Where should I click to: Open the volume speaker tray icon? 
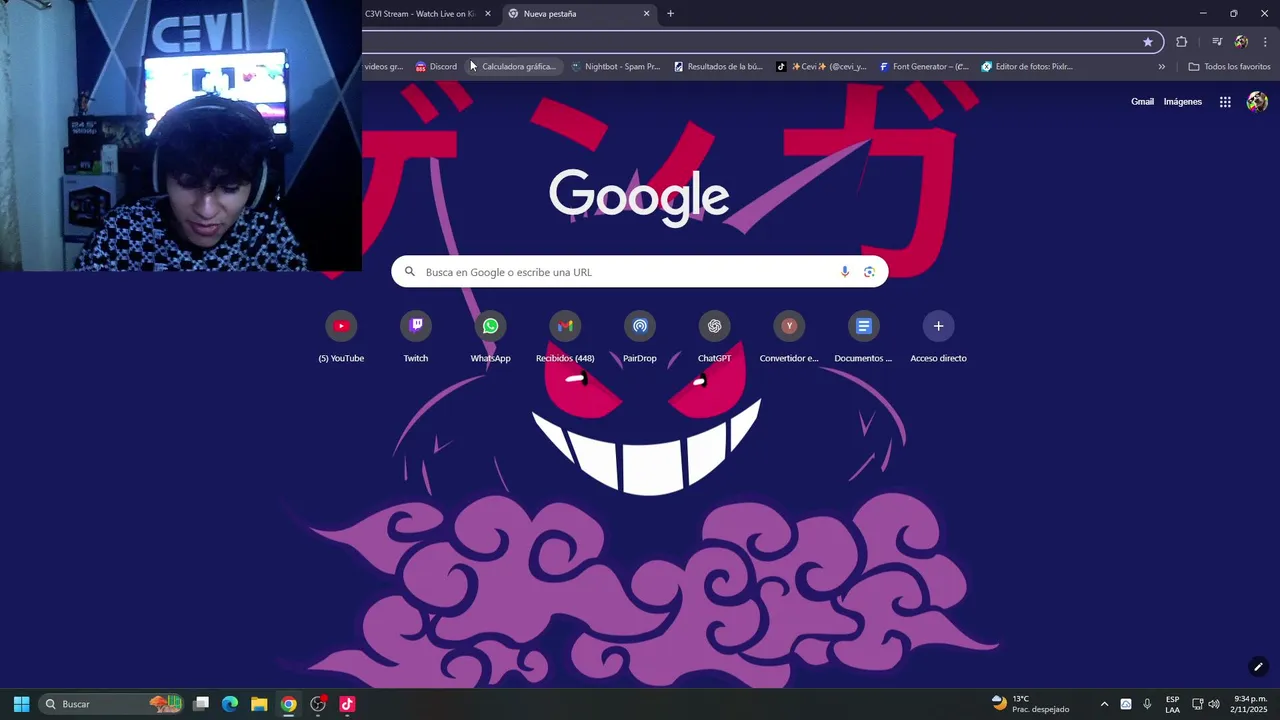coord(1214,704)
